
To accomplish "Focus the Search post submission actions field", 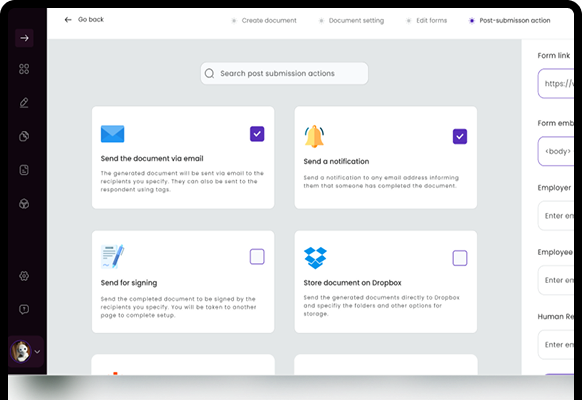I will pos(284,73).
